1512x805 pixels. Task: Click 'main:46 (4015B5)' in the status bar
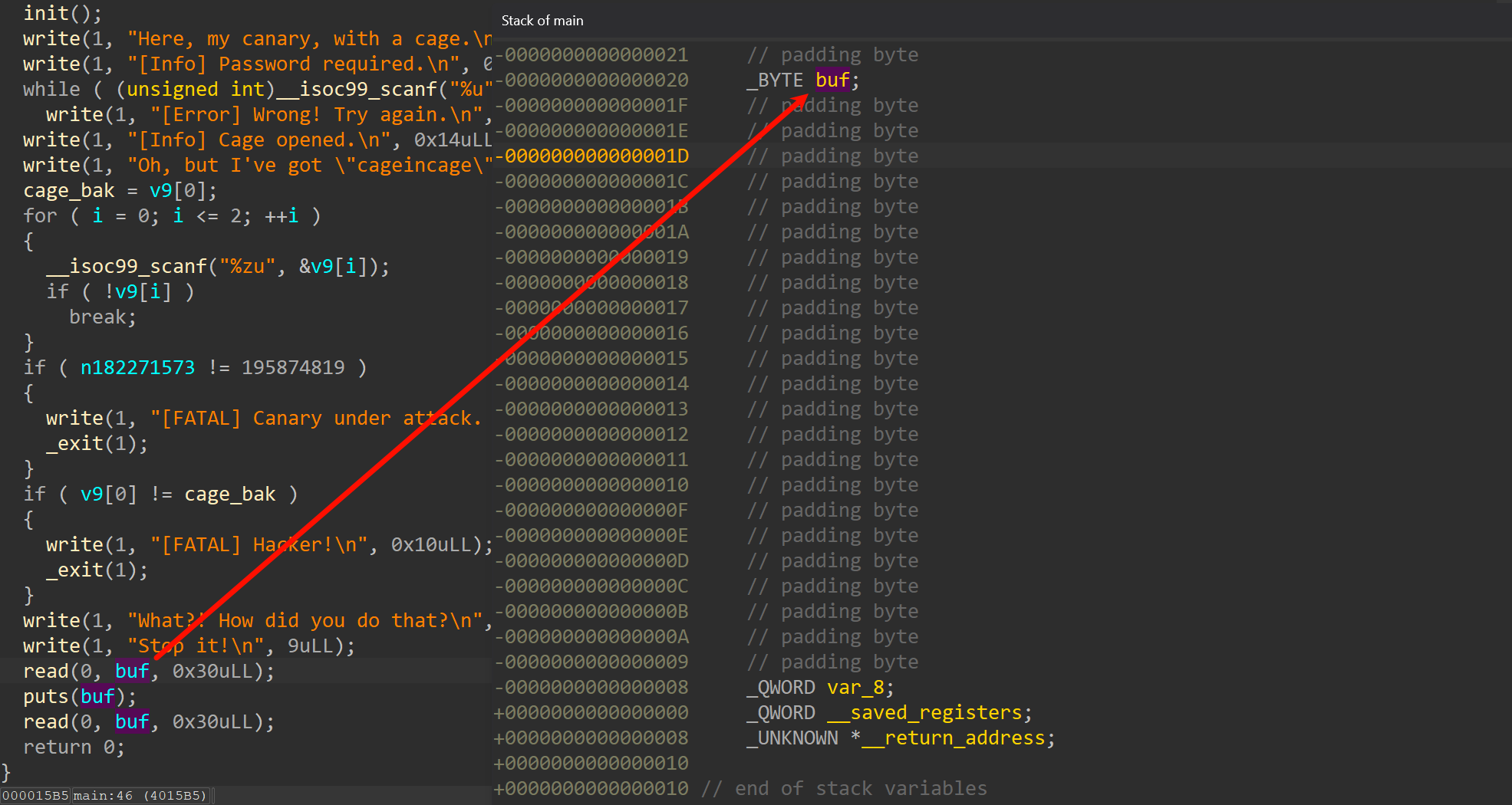[140, 796]
